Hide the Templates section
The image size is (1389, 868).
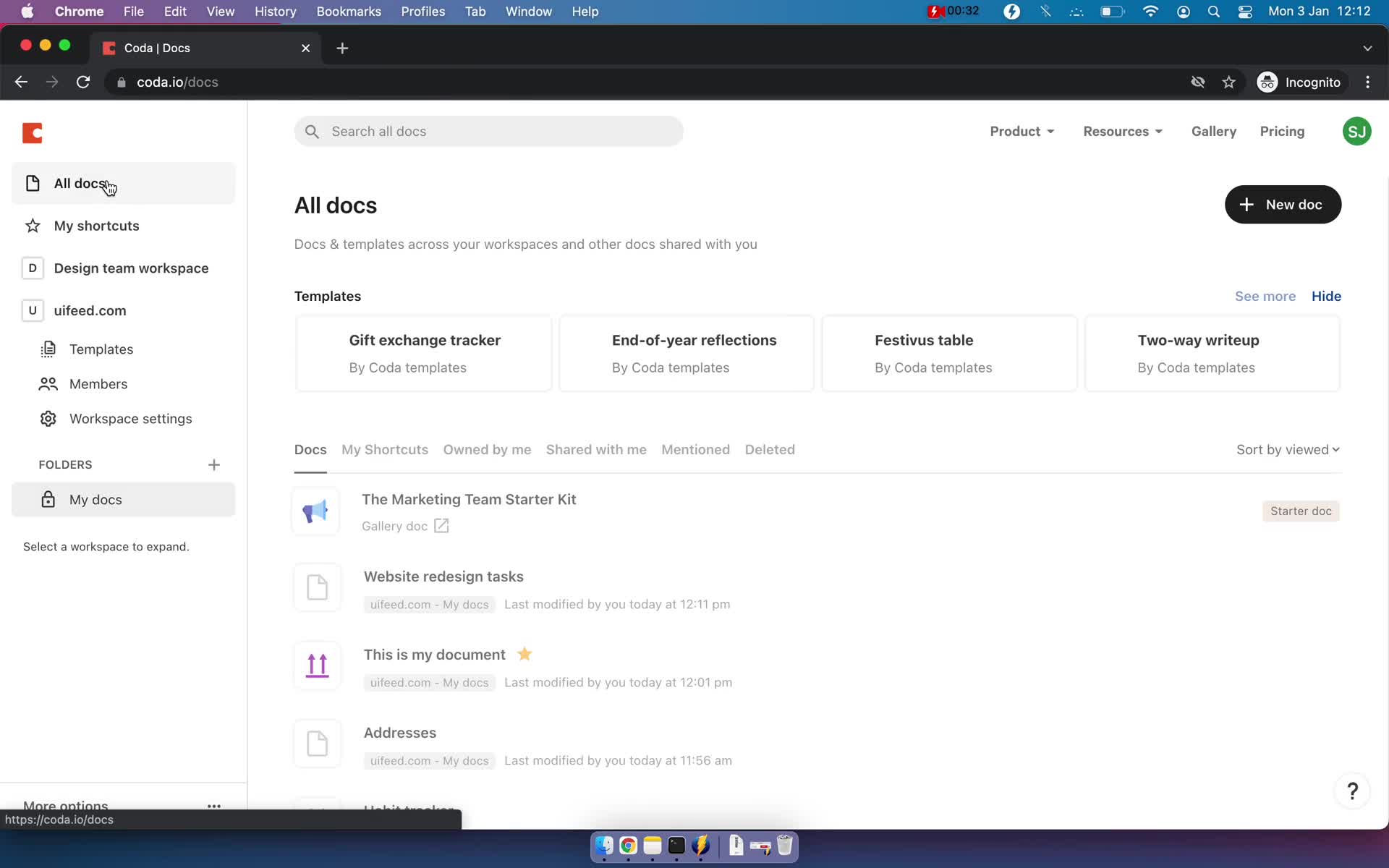pos(1326,297)
